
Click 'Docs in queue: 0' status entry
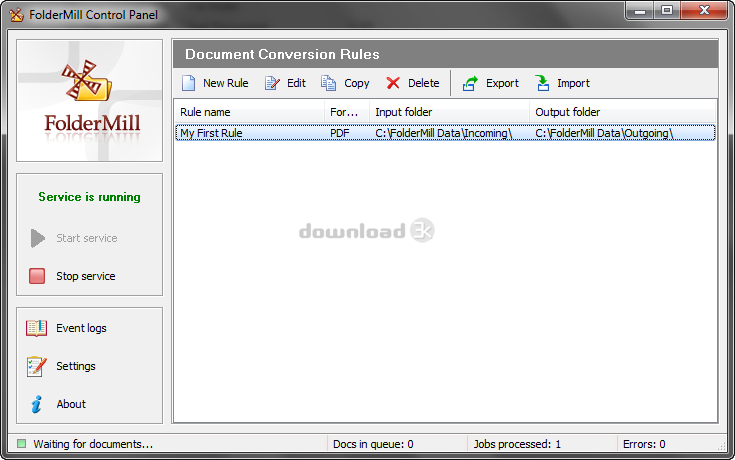[373, 444]
